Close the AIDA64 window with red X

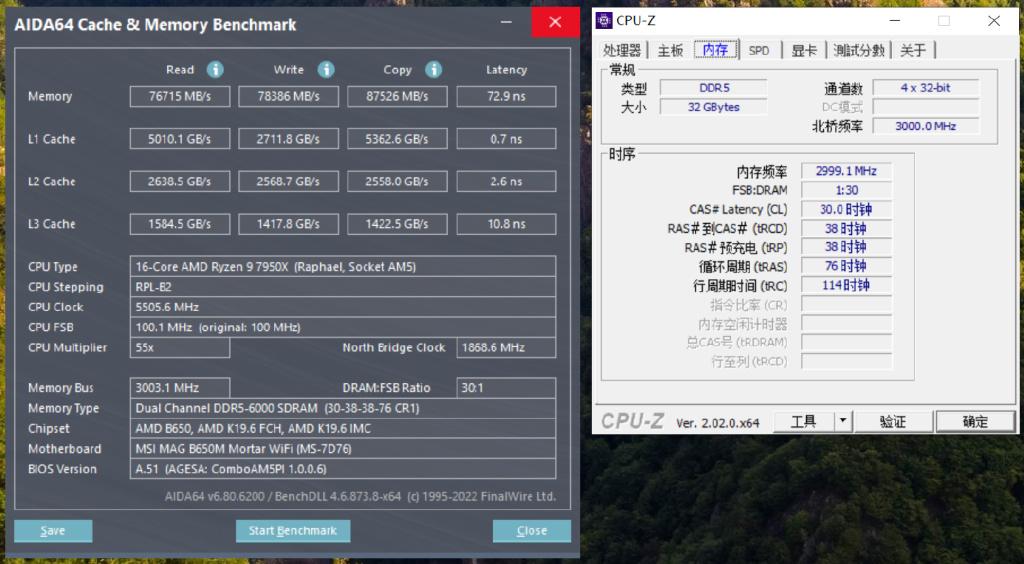click(555, 22)
